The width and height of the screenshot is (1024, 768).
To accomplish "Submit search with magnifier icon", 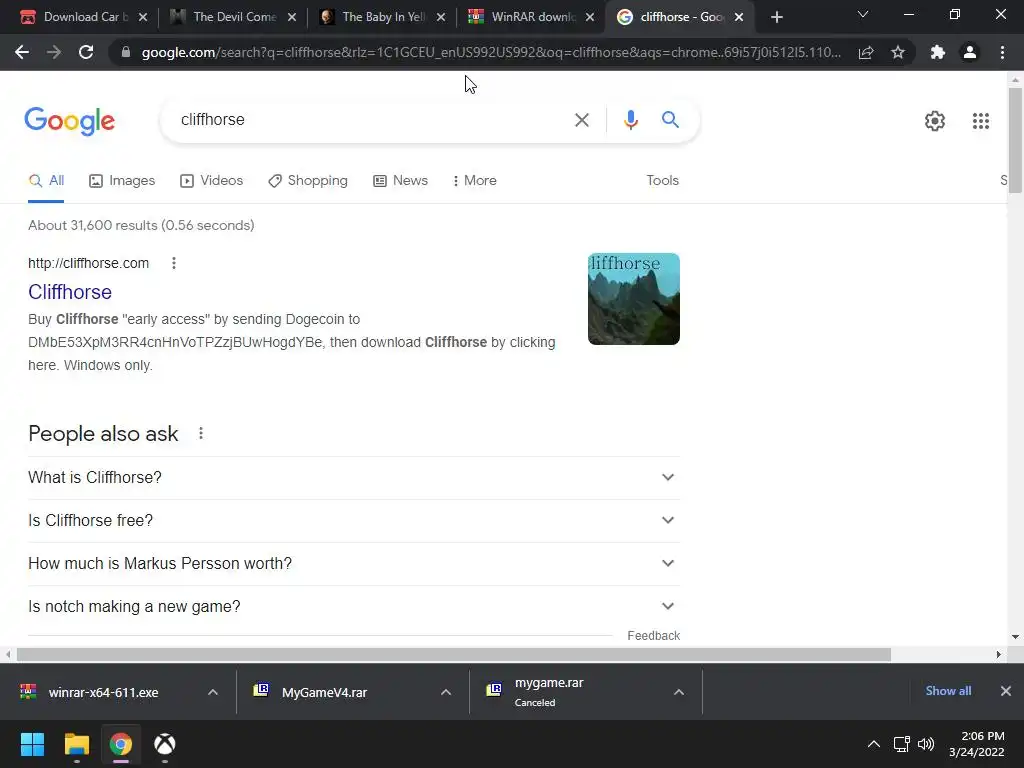I will click(670, 120).
